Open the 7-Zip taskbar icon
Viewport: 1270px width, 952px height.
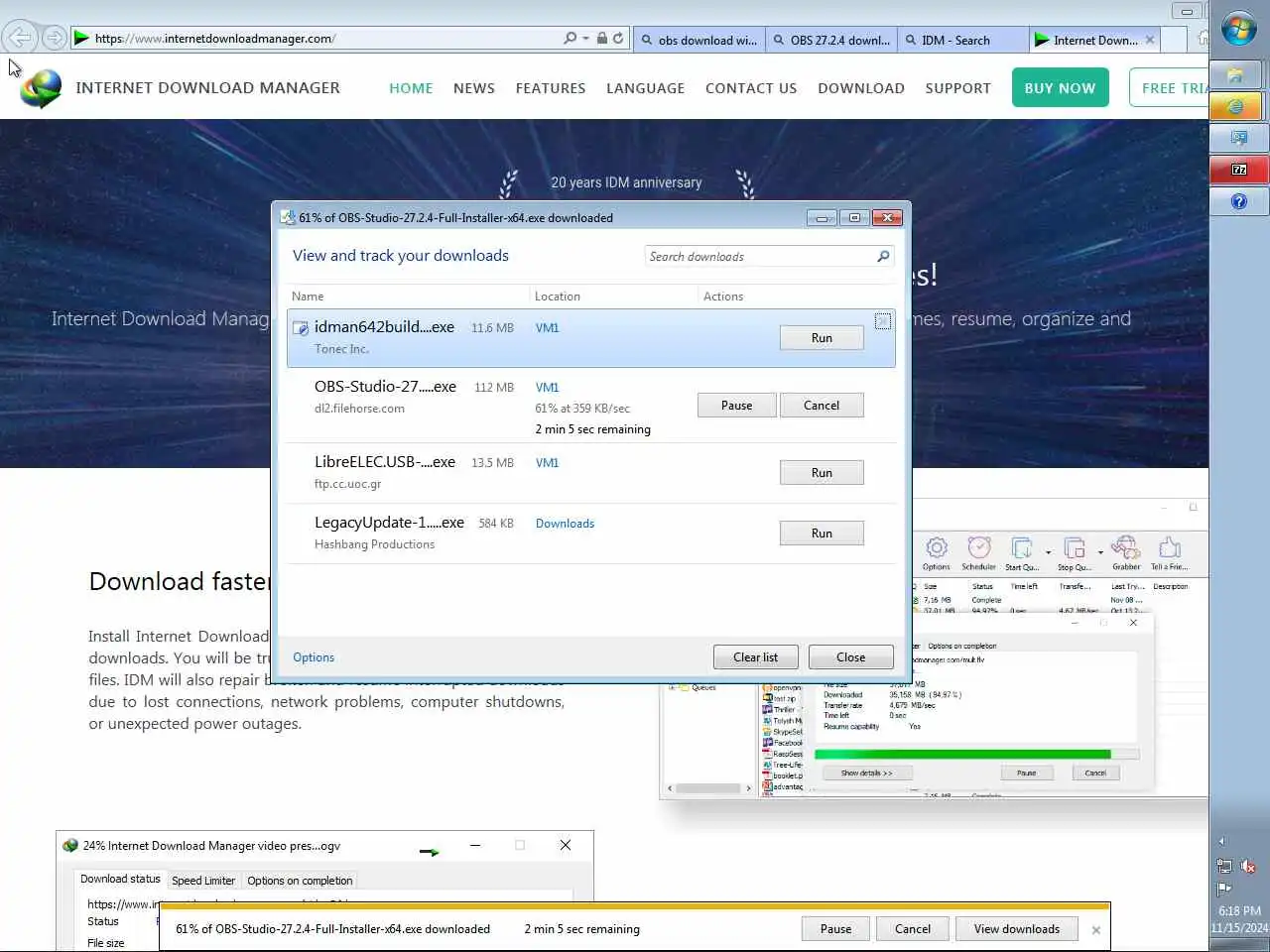pos(1238,170)
